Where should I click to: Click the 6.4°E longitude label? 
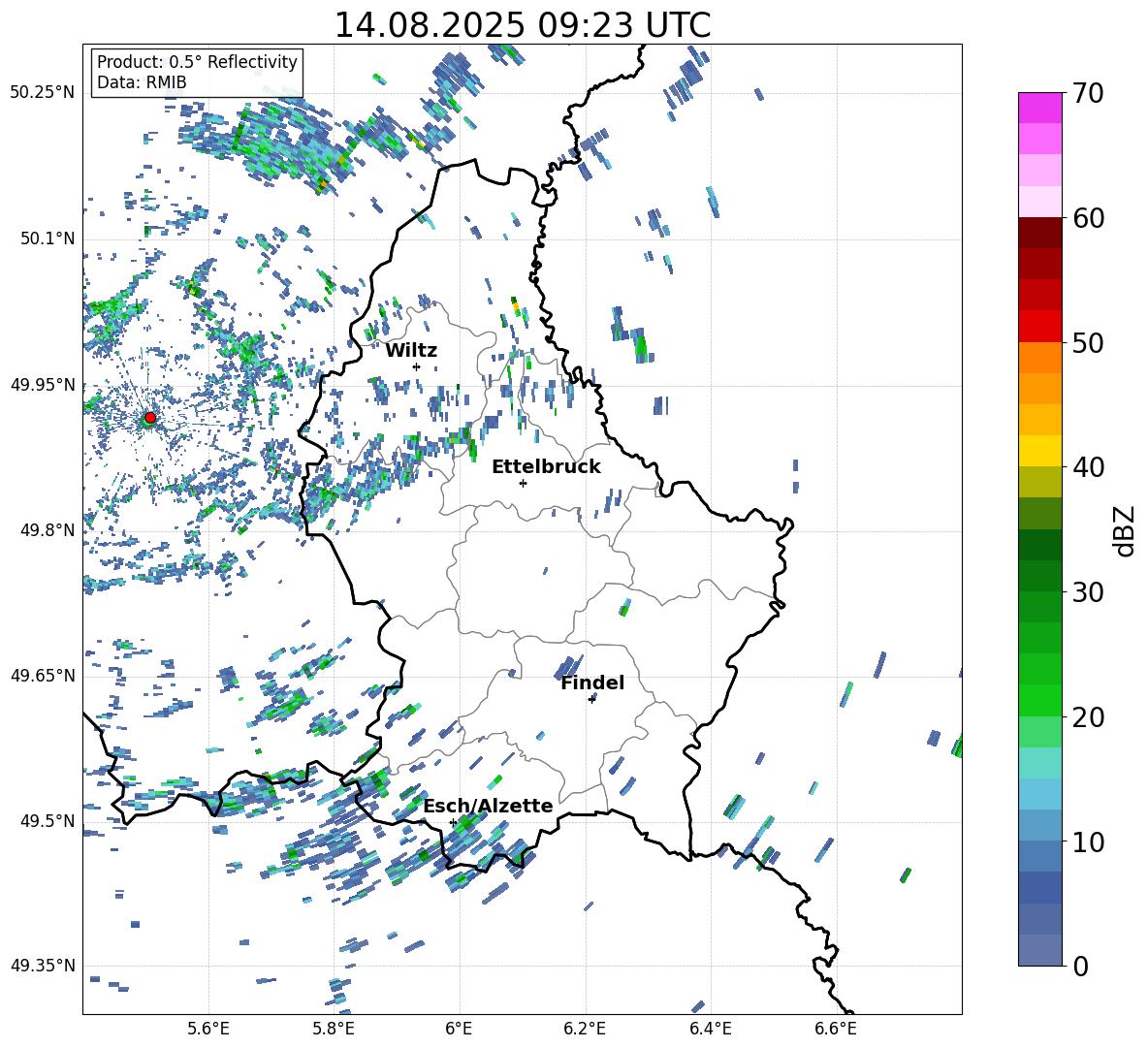click(710, 1029)
